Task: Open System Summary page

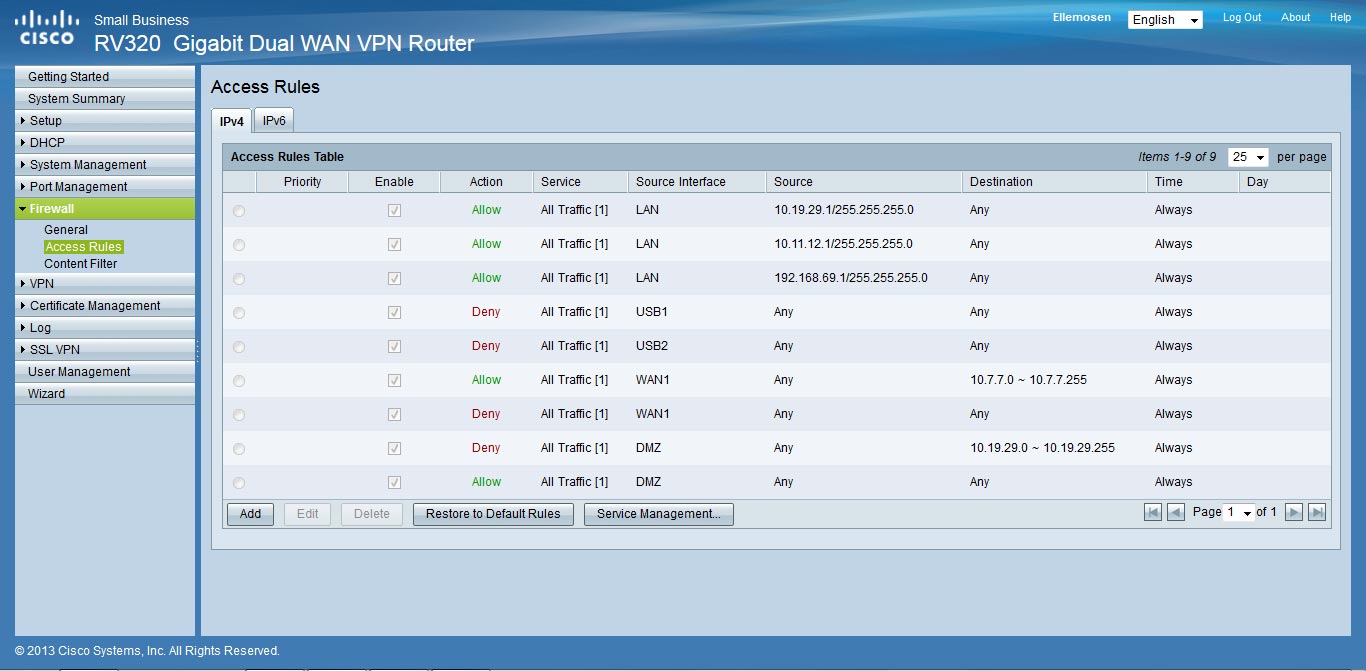Action: pos(105,98)
